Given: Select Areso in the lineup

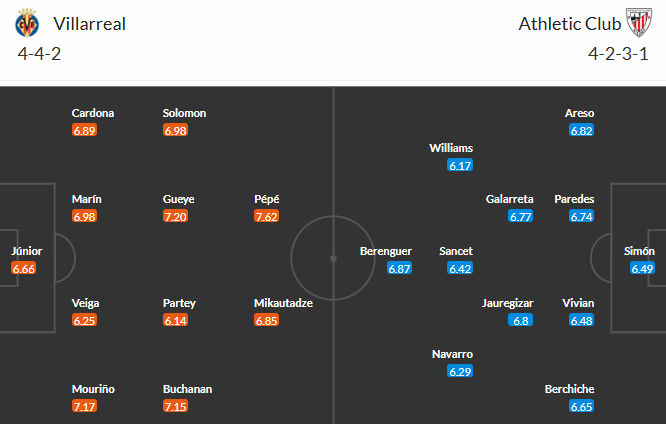Looking at the screenshot, I should pos(581,113).
